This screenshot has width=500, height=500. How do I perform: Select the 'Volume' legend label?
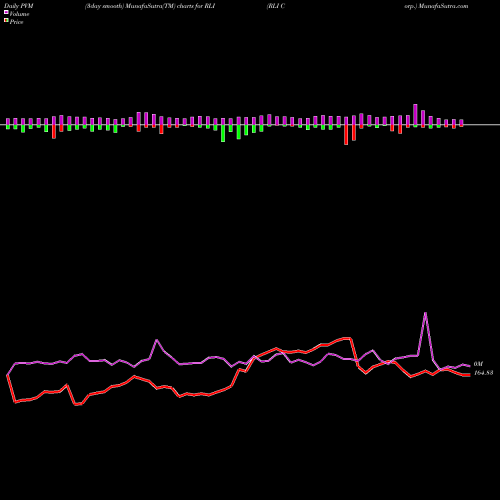19,14
